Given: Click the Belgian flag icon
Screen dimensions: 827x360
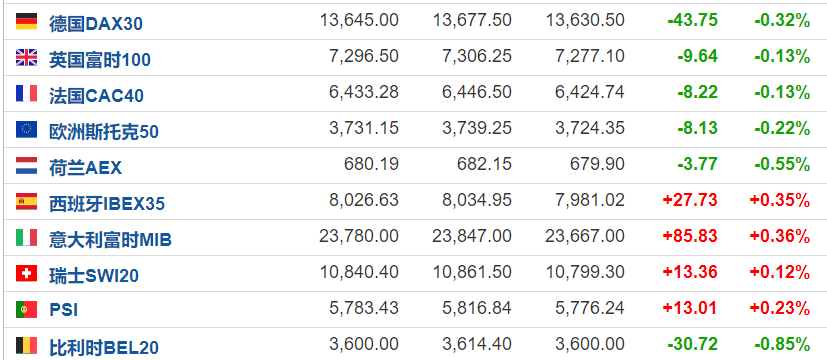Looking at the screenshot, I should [26, 345].
